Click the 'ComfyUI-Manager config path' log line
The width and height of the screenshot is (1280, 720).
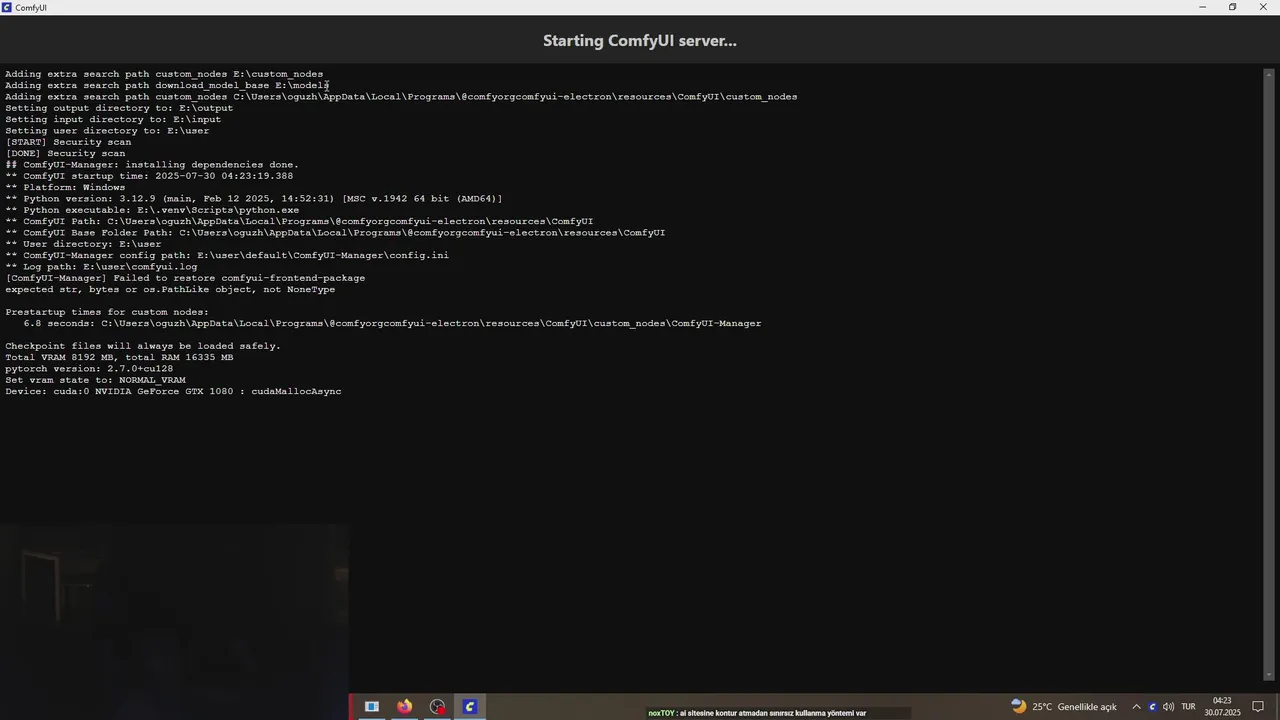[227, 255]
